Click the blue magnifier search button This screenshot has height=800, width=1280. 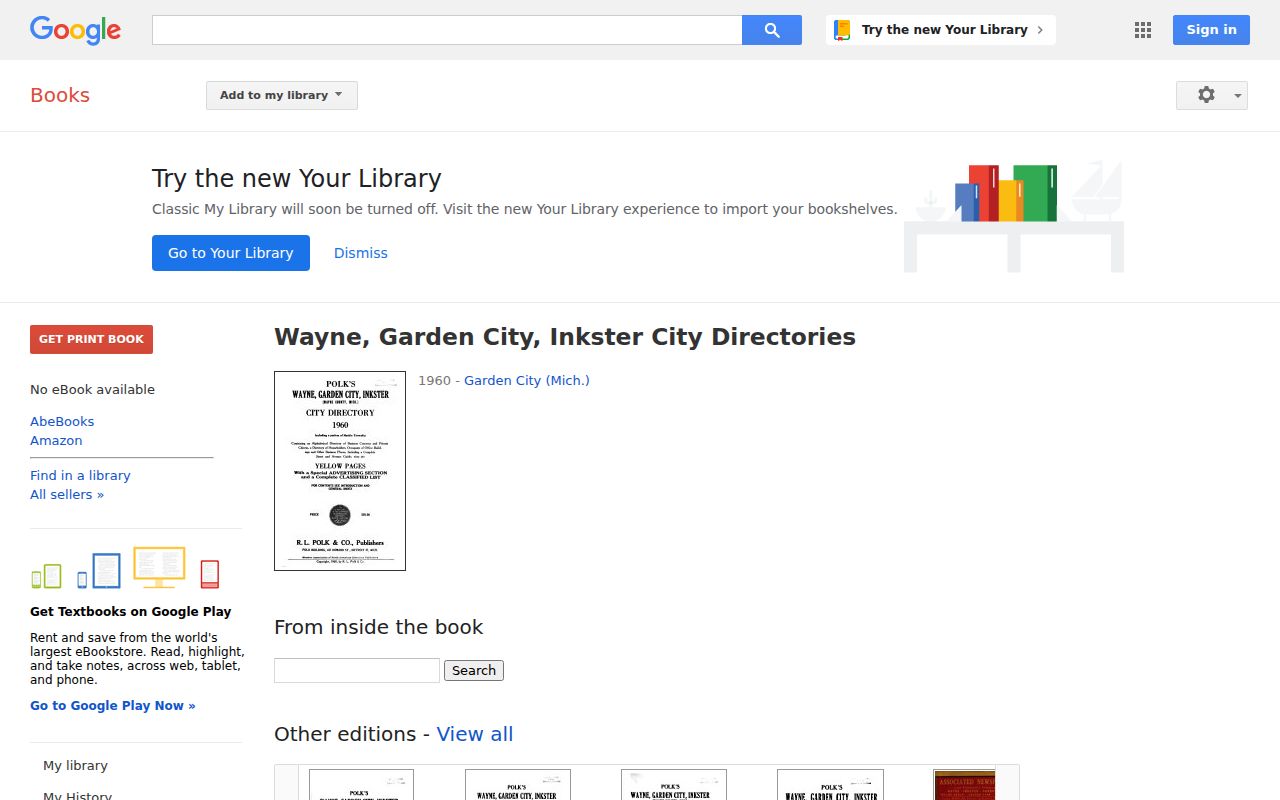[x=772, y=30]
